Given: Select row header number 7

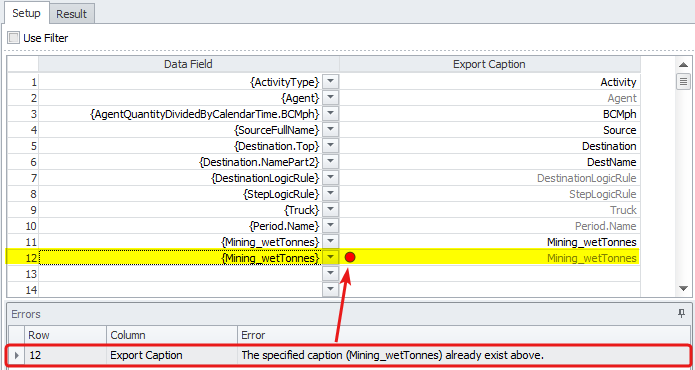Looking at the screenshot, I should [x=23, y=178].
